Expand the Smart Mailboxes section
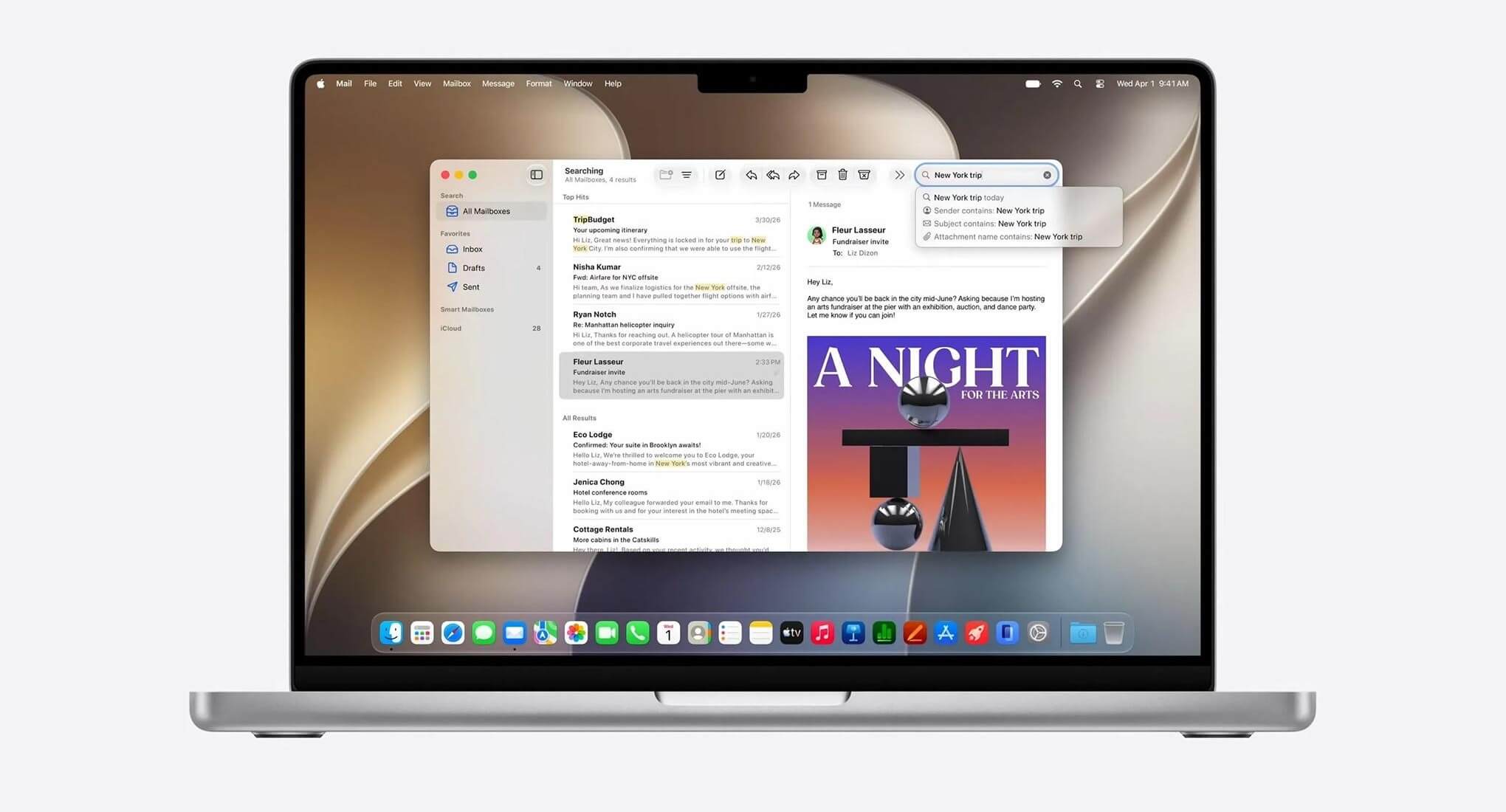 coord(467,309)
